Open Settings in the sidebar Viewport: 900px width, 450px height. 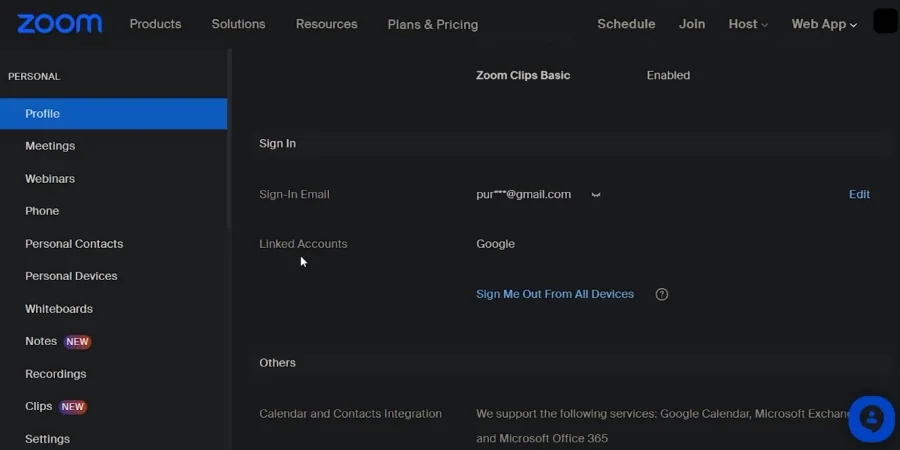(47, 439)
